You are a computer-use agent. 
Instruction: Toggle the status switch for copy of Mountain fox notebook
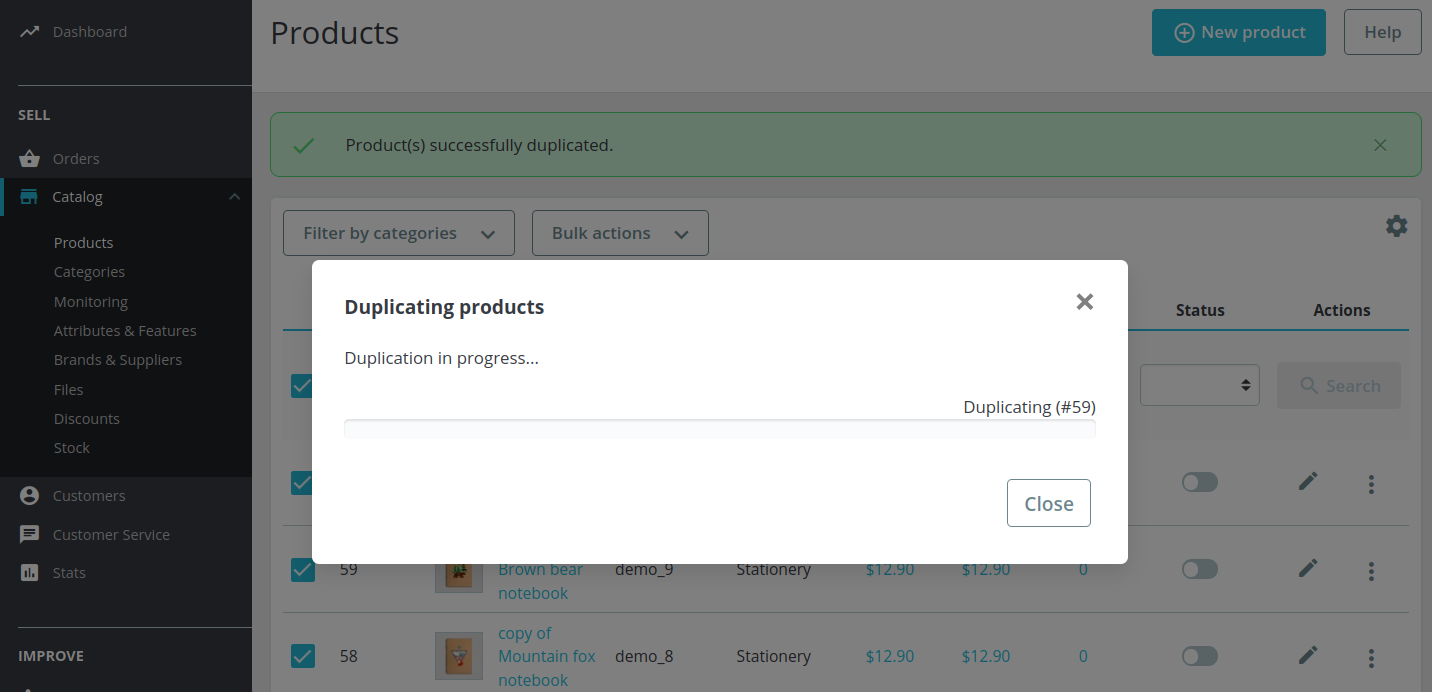click(1199, 656)
